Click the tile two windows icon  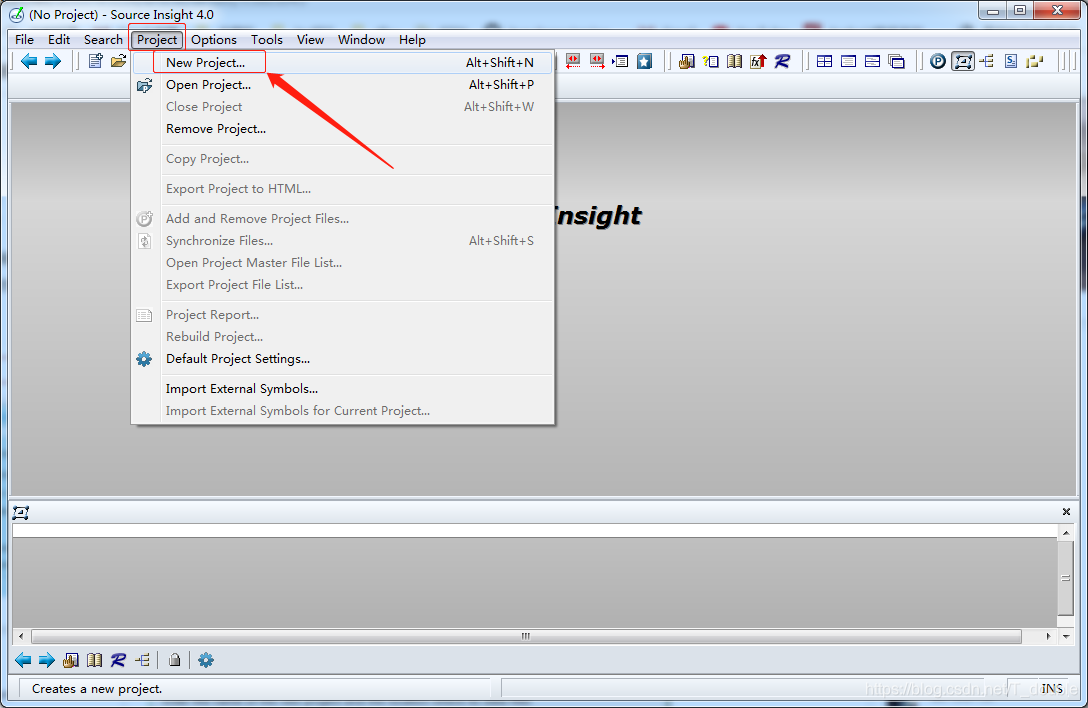(872, 61)
